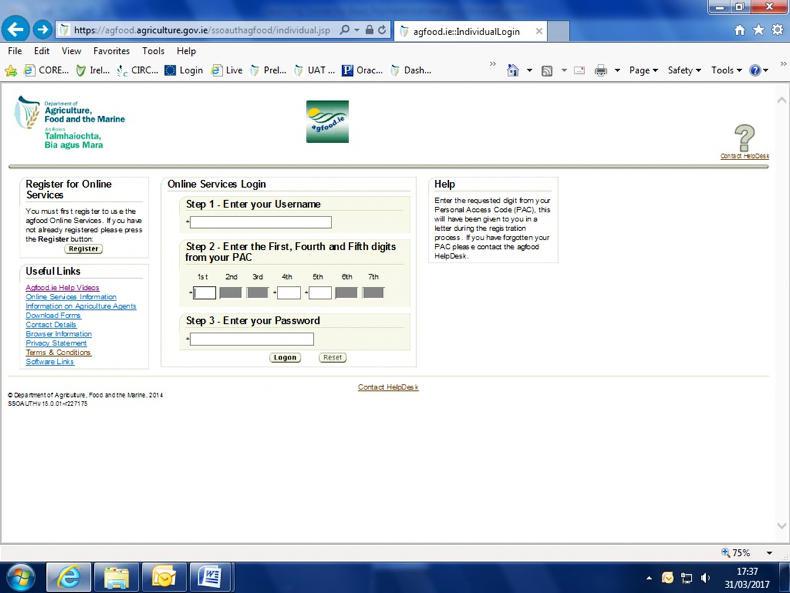
Task: Click the Favorites star icon top right
Action: click(x=759, y=30)
